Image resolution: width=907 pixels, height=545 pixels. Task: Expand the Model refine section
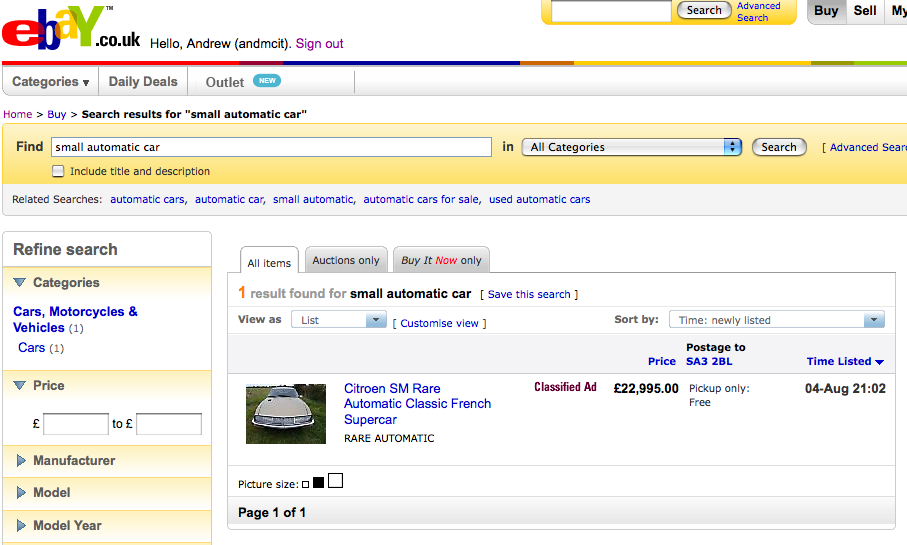pos(21,492)
